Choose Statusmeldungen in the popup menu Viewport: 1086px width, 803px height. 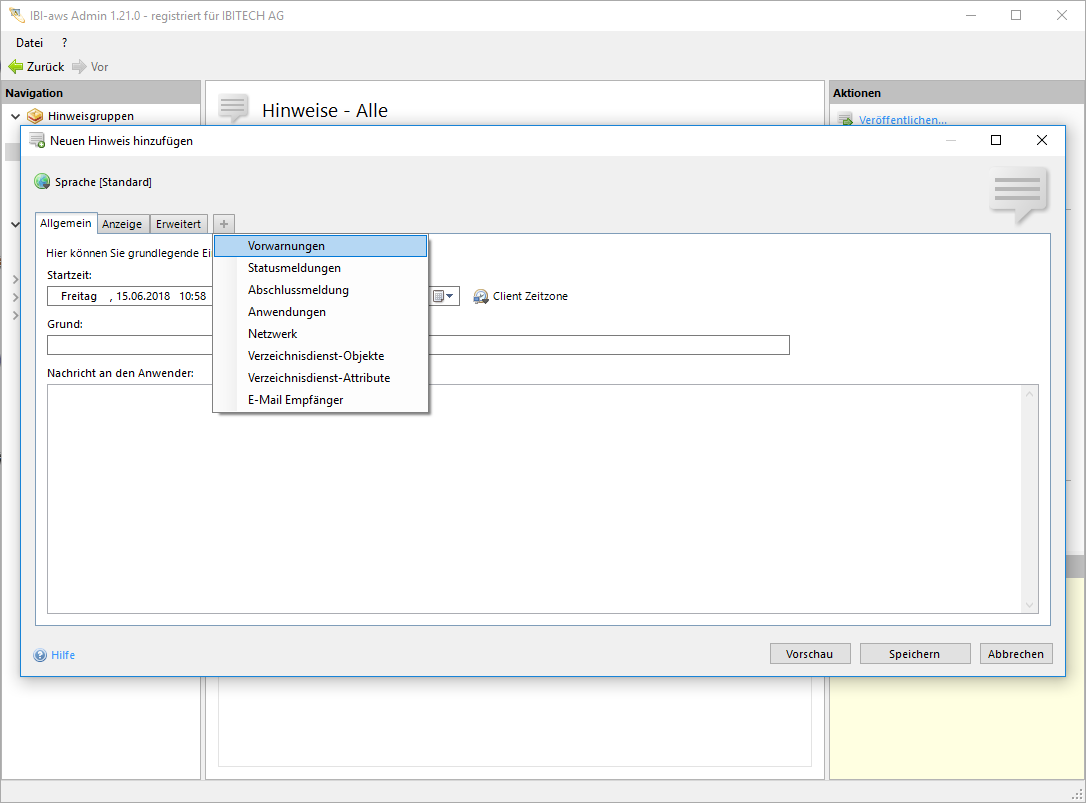[294, 268]
